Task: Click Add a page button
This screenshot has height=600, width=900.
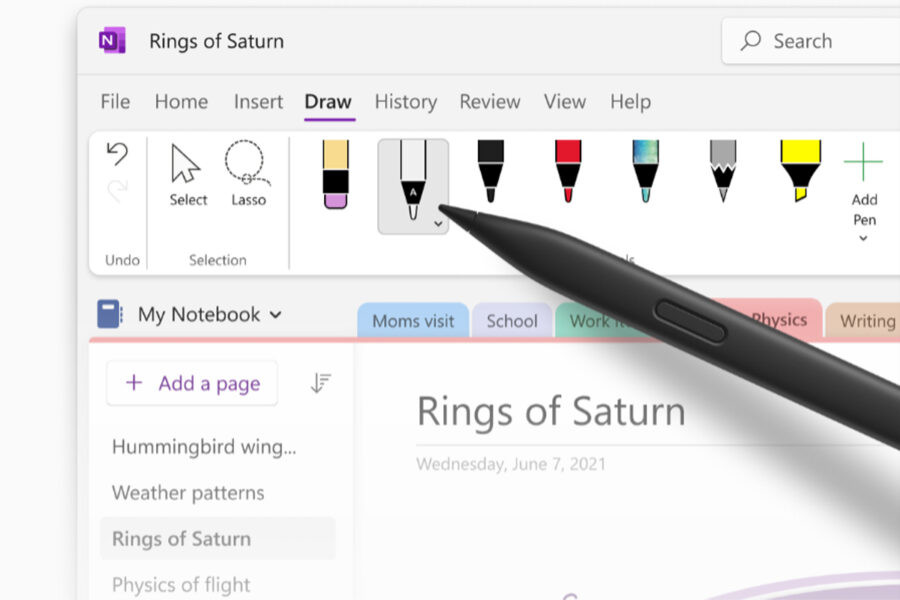Action: click(192, 383)
